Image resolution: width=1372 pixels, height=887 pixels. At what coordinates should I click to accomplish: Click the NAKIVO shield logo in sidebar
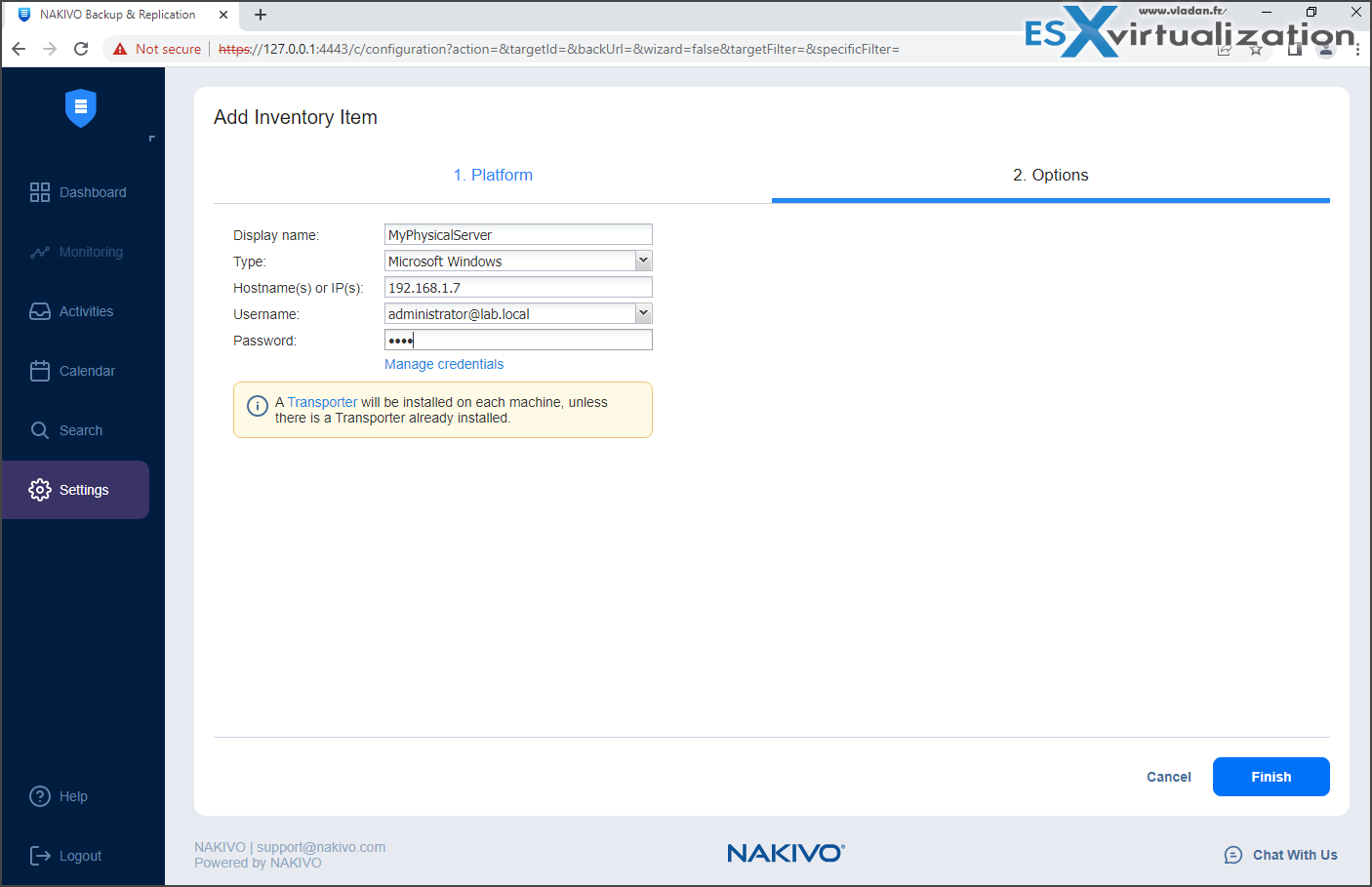click(x=81, y=108)
